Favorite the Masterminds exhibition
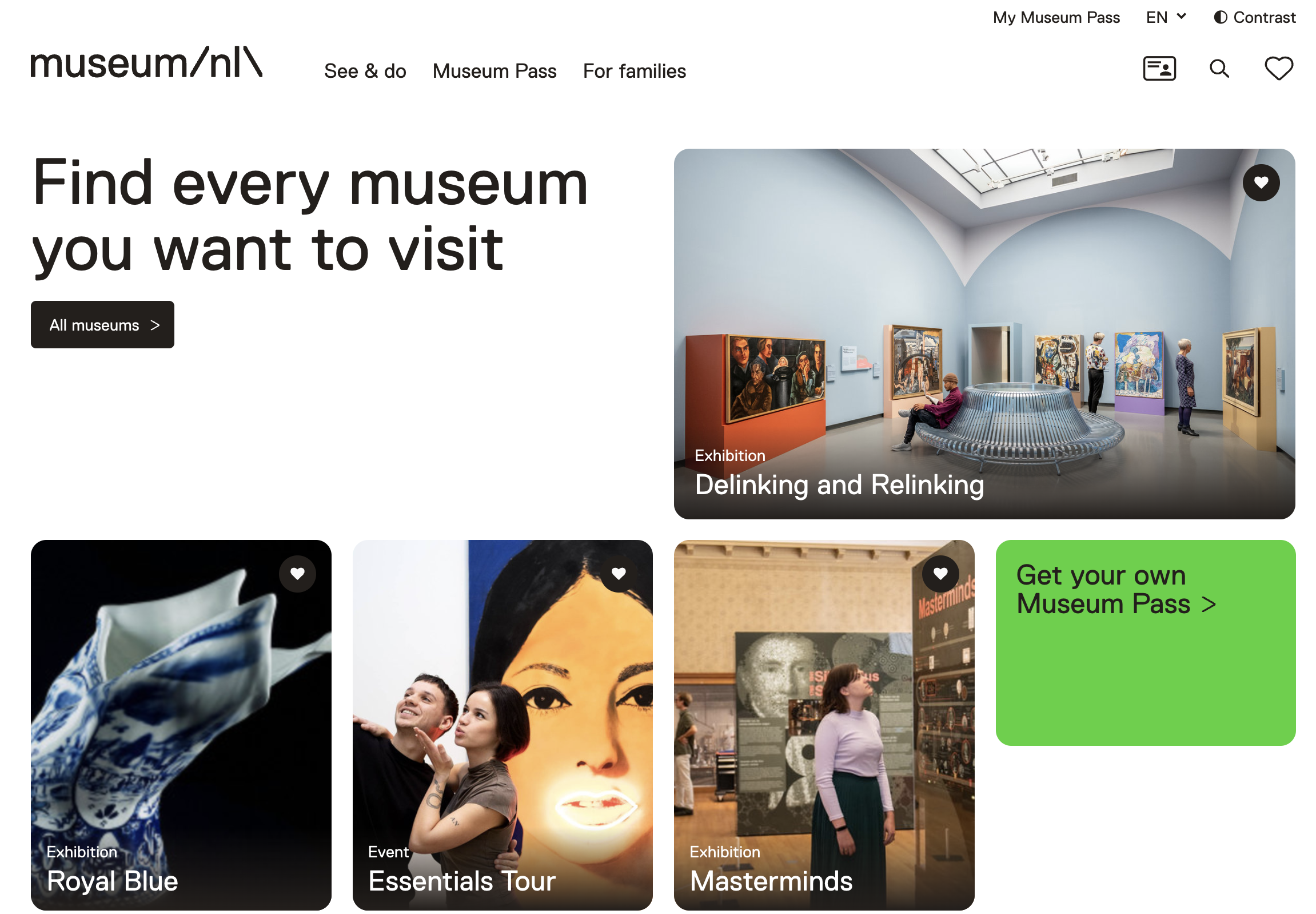 [940, 574]
